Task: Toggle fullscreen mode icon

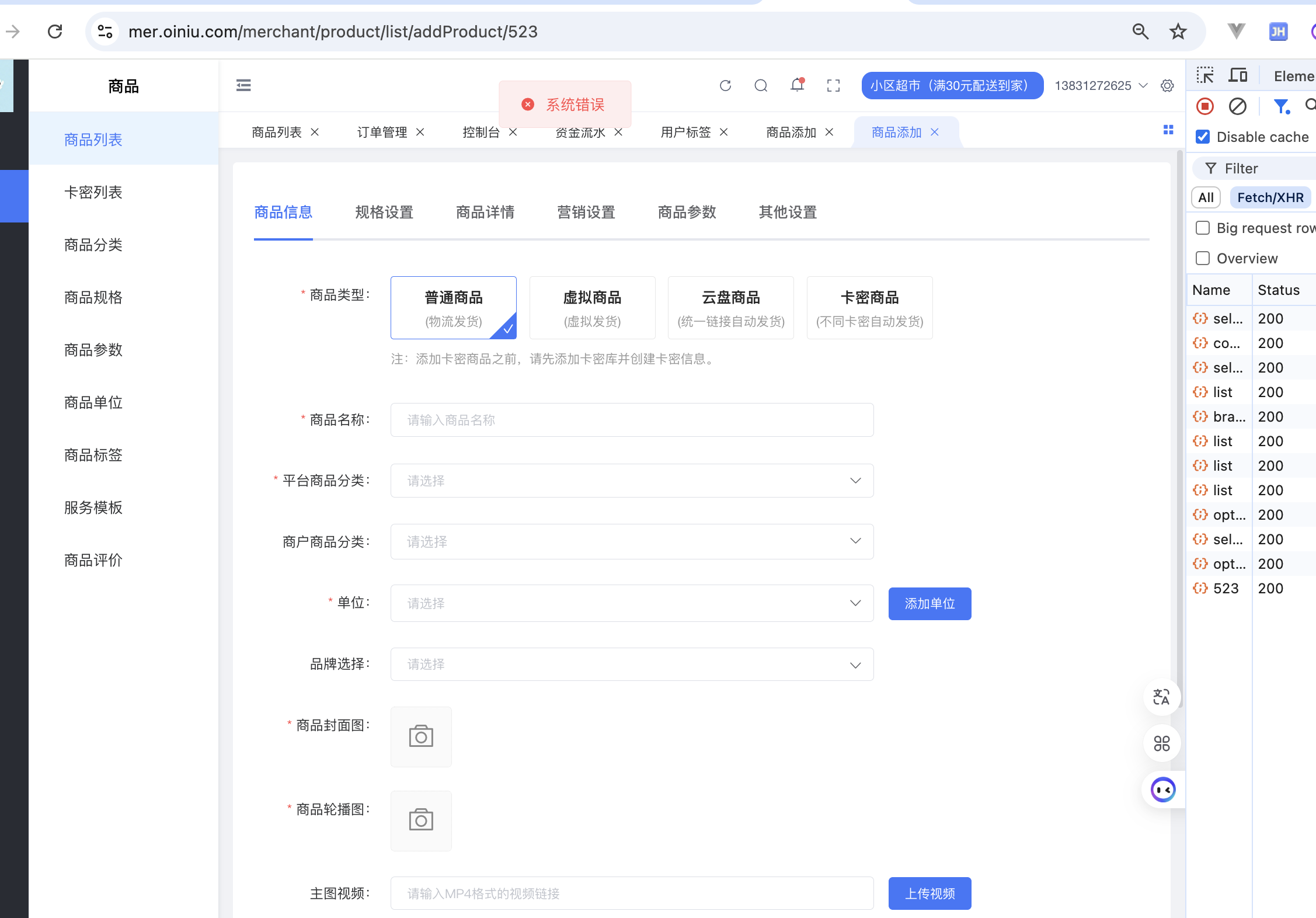Action: [x=834, y=86]
